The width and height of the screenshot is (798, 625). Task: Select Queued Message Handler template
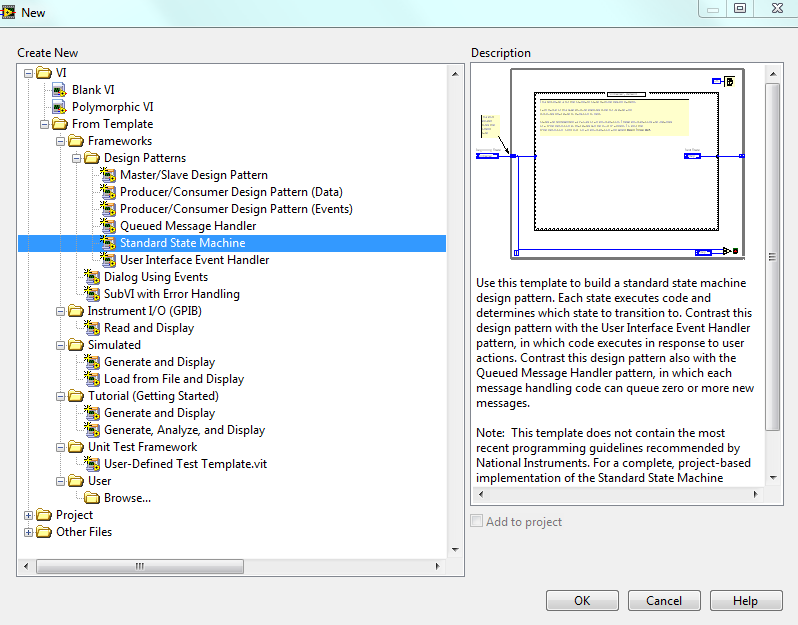point(188,226)
